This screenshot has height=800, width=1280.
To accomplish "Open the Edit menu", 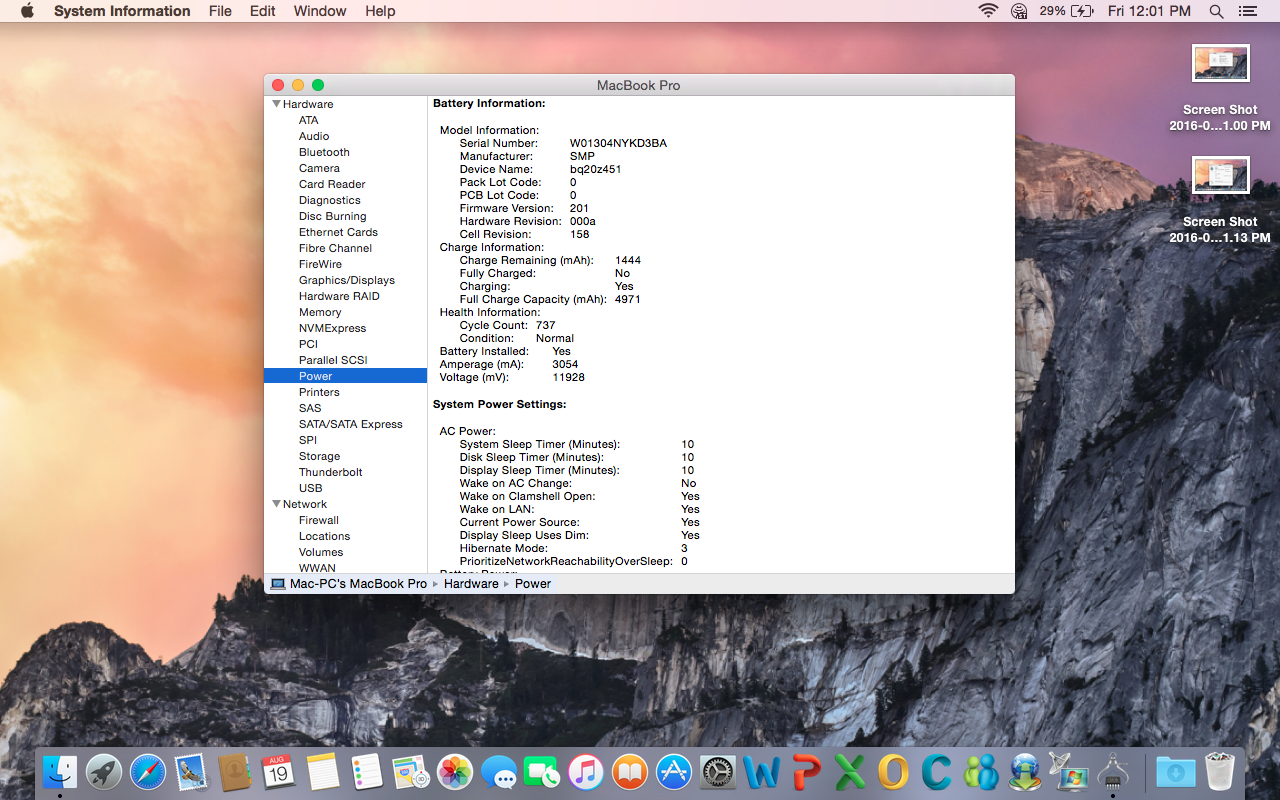I will [263, 11].
